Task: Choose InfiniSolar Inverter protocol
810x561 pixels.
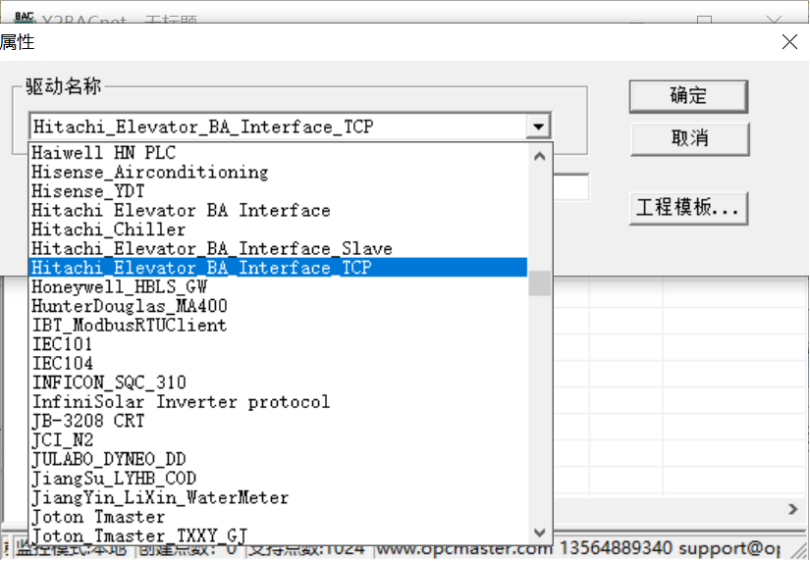Action: click(x=278, y=401)
